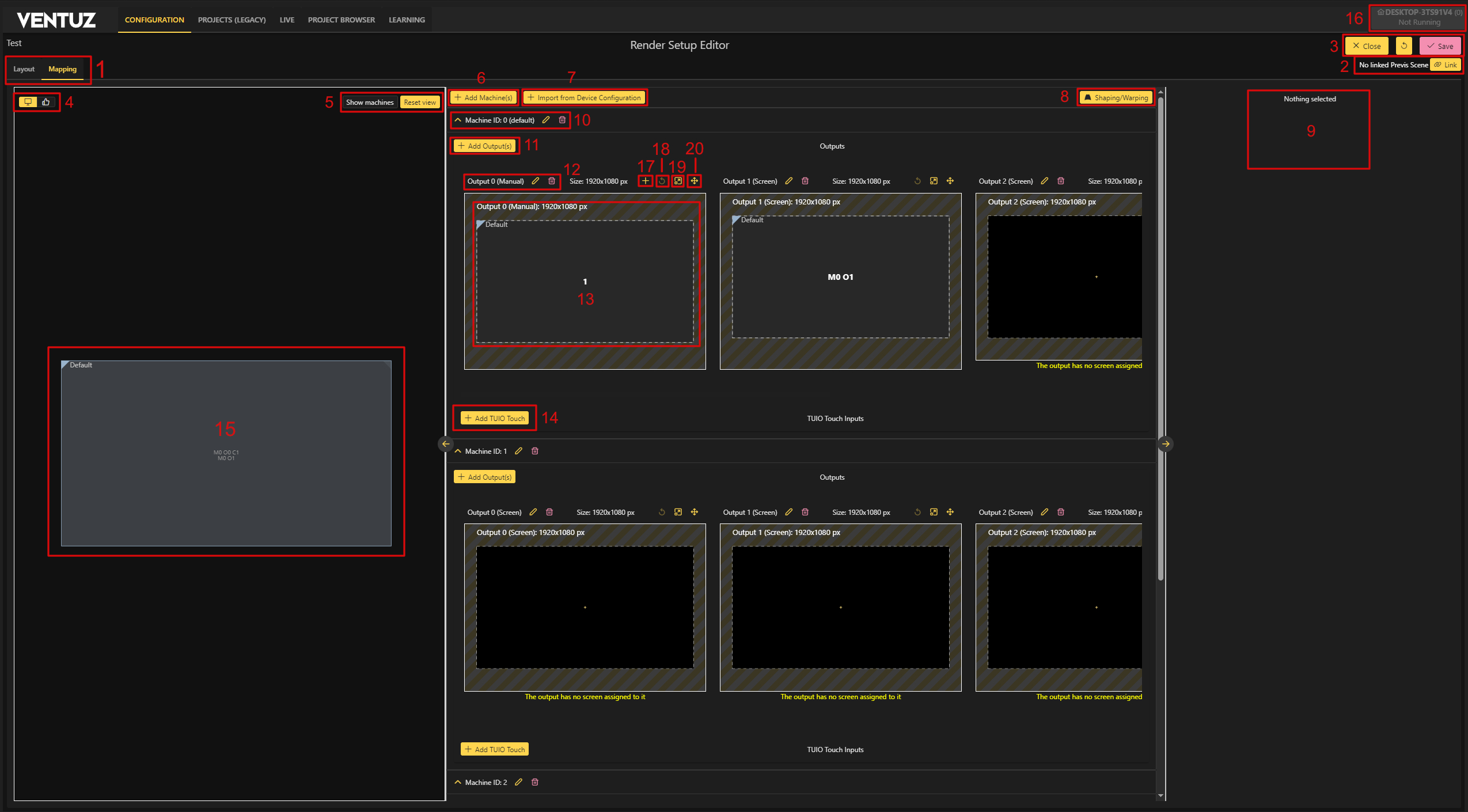The image size is (1468, 812).
Task: Click the pencil icon beside Machine ID: 0
Action: [546, 120]
